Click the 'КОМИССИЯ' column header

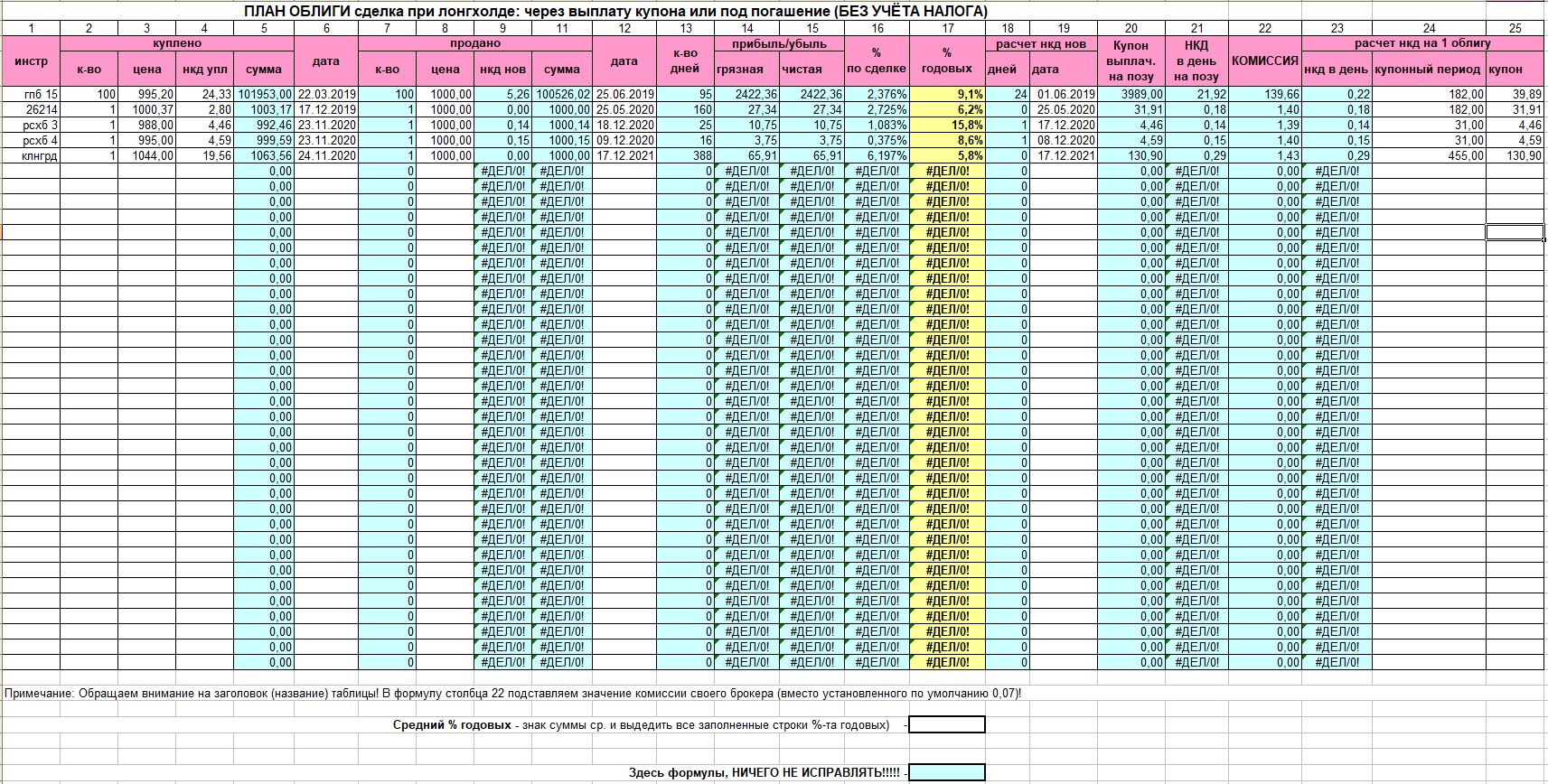(x=1264, y=61)
